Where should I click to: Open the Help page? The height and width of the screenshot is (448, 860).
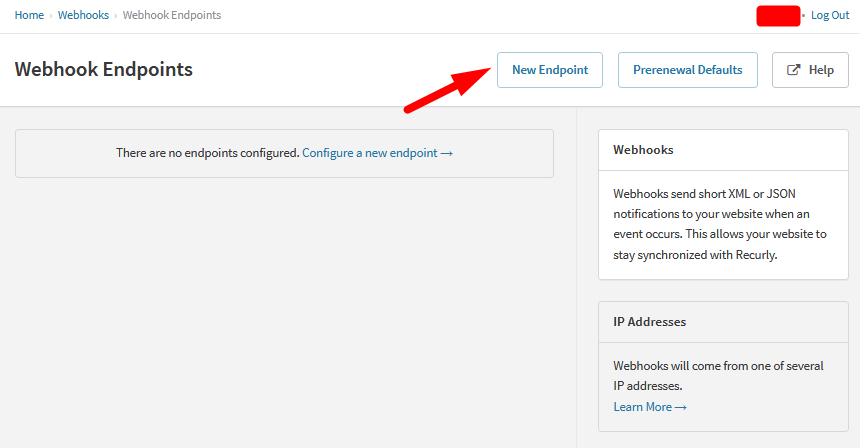coord(810,70)
